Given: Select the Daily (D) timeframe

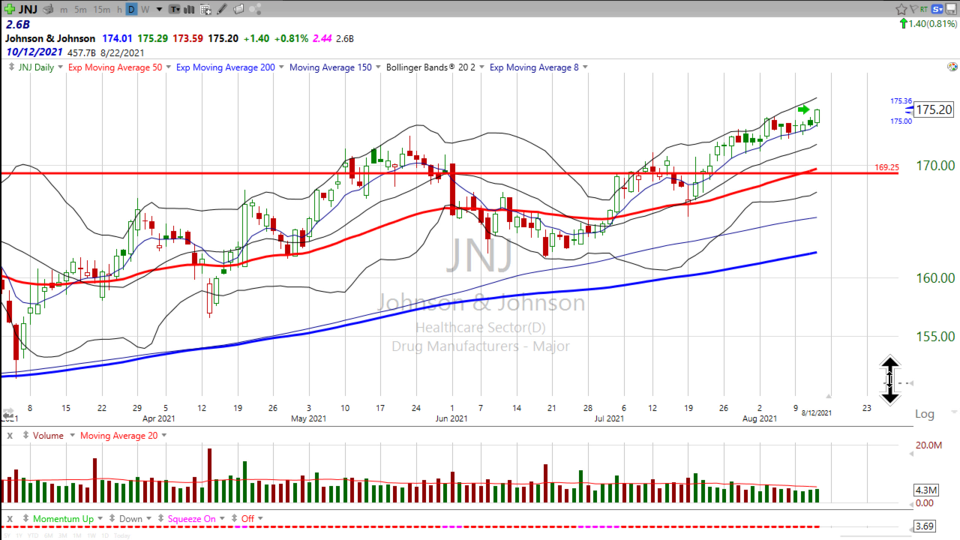Looking at the screenshot, I should click(x=132, y=9).
